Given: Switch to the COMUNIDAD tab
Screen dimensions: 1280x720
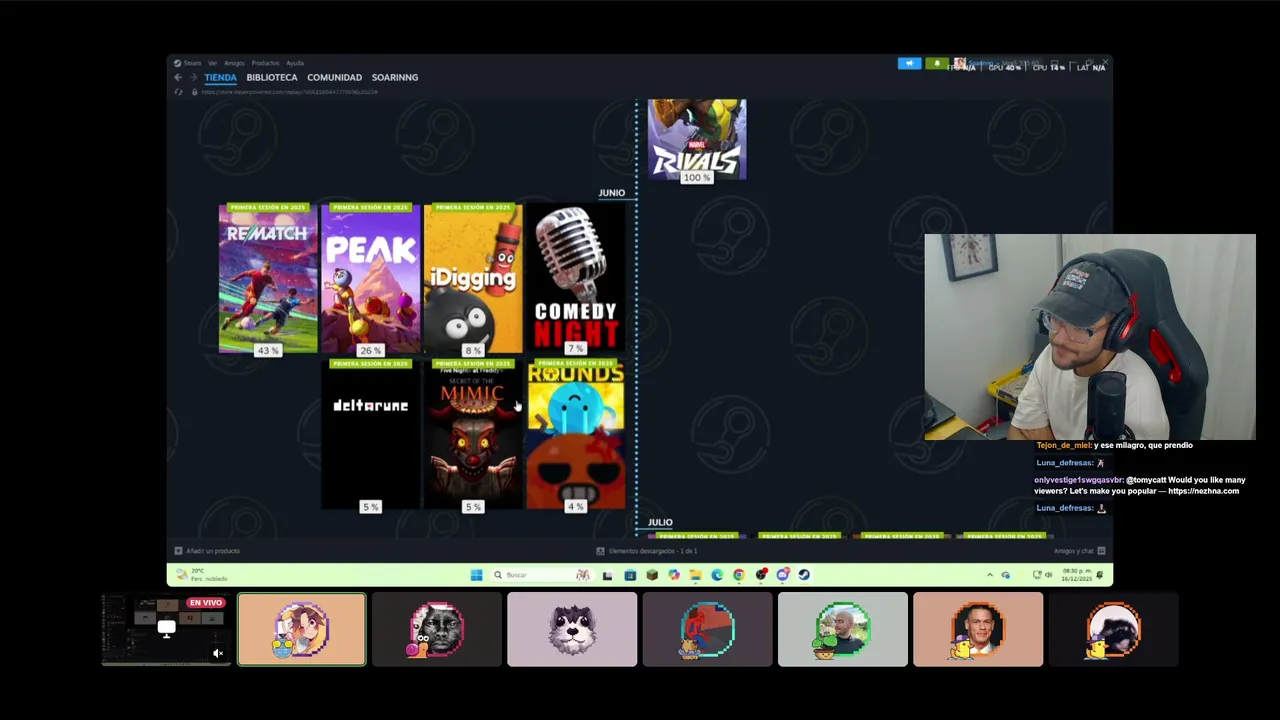Looking at the screenshot, I should [x=334, y=77].
